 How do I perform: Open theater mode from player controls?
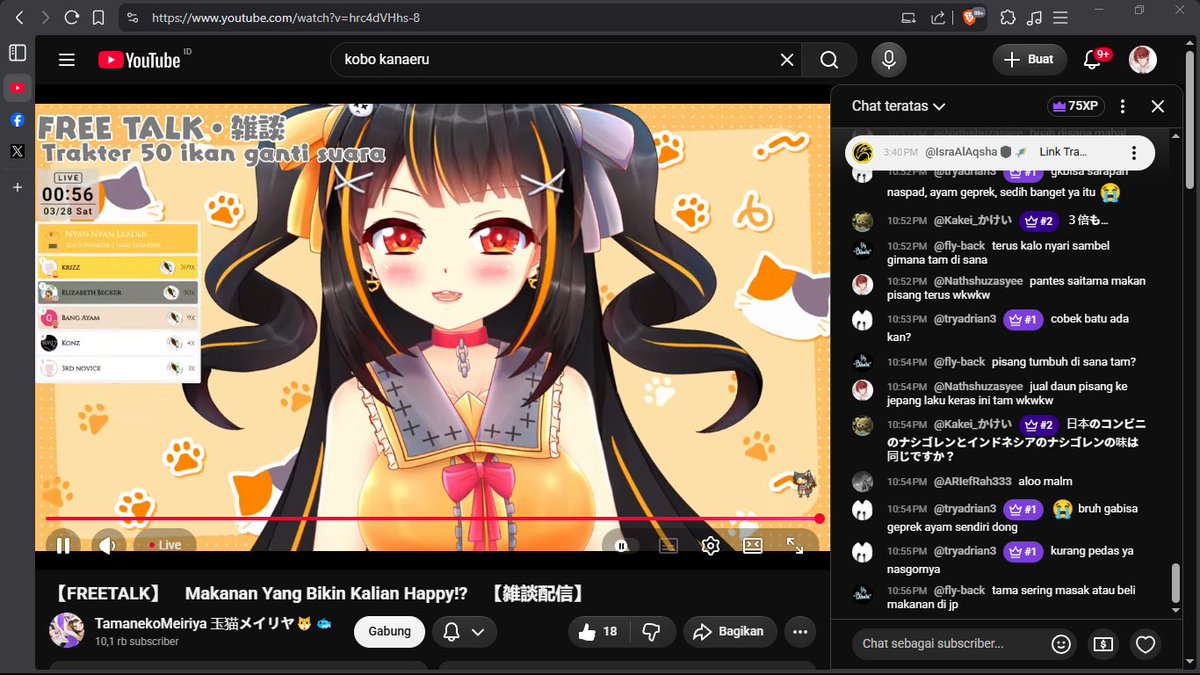[x=753, y=545]
